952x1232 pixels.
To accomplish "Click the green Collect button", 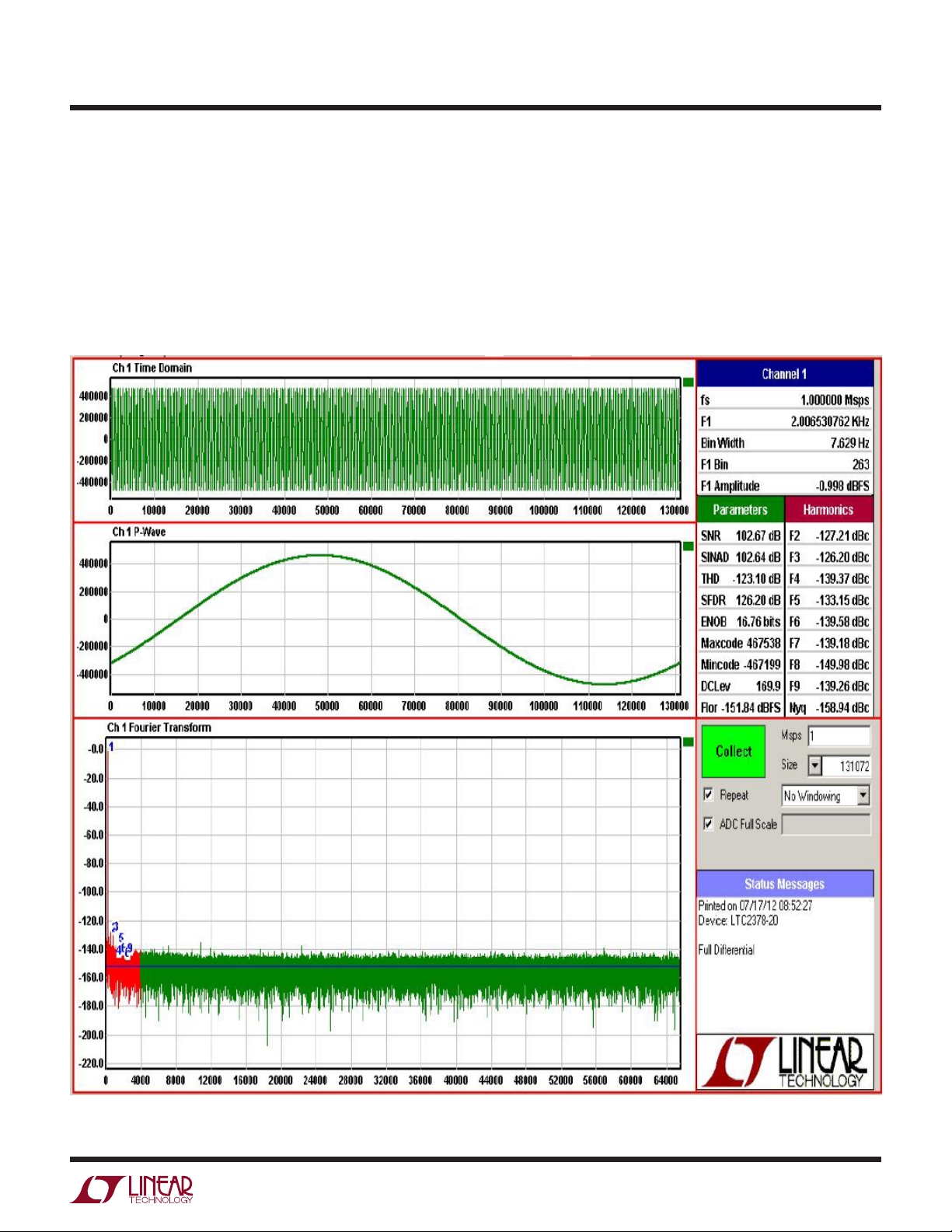I will (x=733, y=751).
